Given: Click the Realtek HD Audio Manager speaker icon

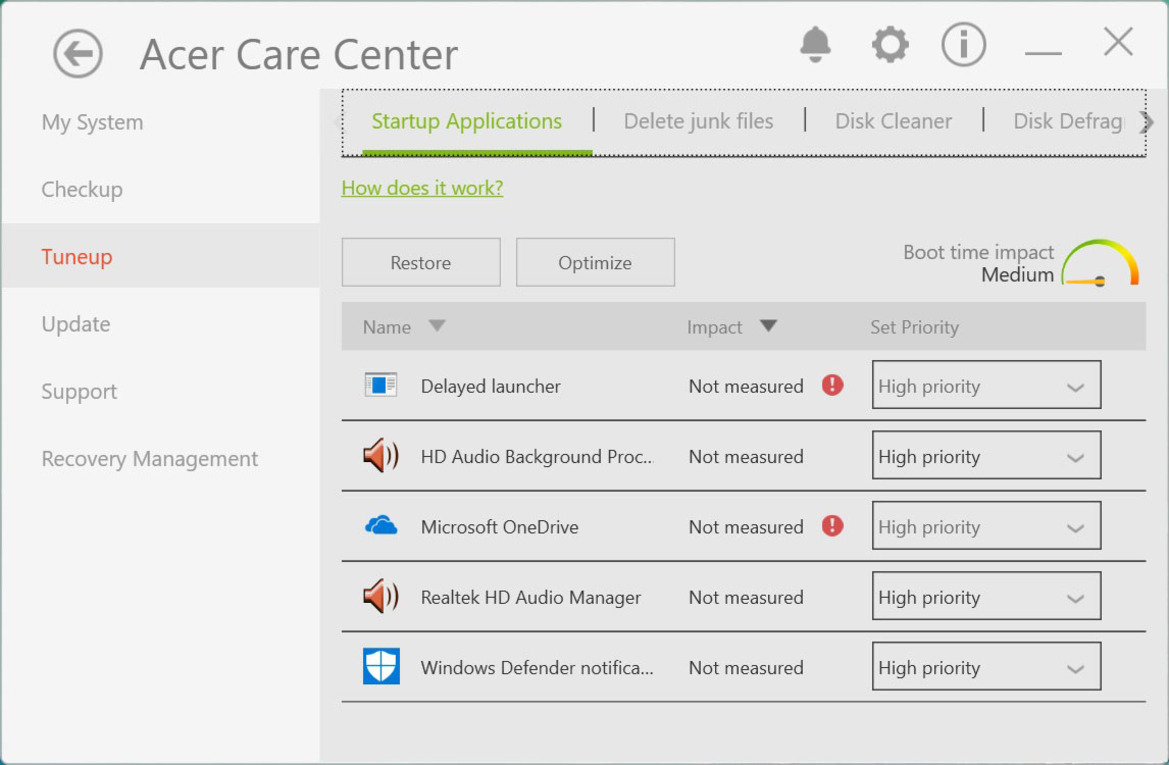Looking at the screenshot, I should [380, 596].
